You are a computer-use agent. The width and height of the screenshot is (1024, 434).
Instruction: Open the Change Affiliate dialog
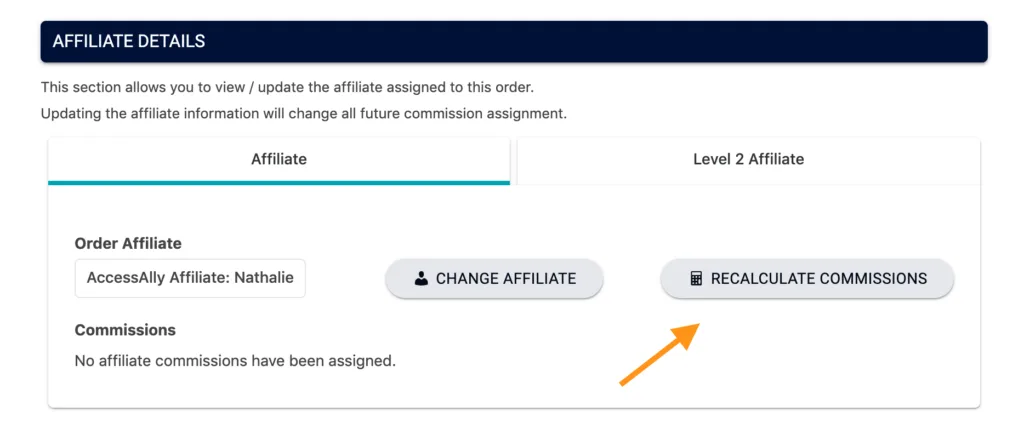click(x=494, y=279)
